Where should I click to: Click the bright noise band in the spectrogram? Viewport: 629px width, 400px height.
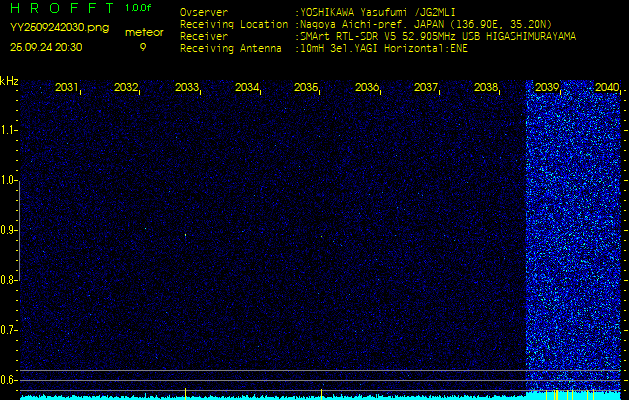tap(575, 240)
